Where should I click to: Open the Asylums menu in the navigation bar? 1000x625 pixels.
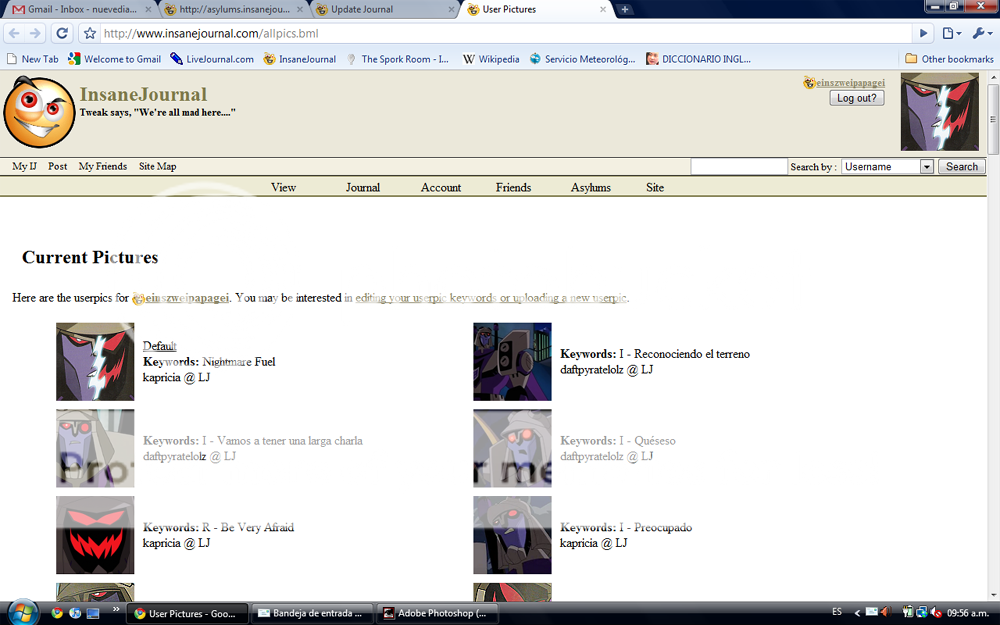coord(590,187)
